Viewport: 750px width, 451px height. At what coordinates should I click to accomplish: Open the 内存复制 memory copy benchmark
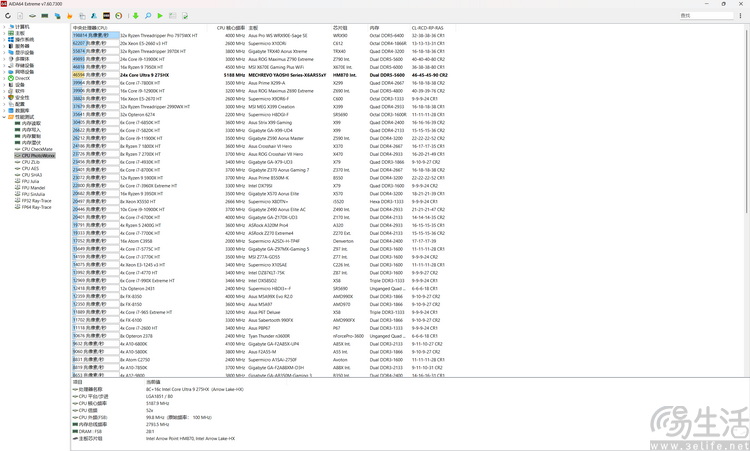(x=31, y=136)
